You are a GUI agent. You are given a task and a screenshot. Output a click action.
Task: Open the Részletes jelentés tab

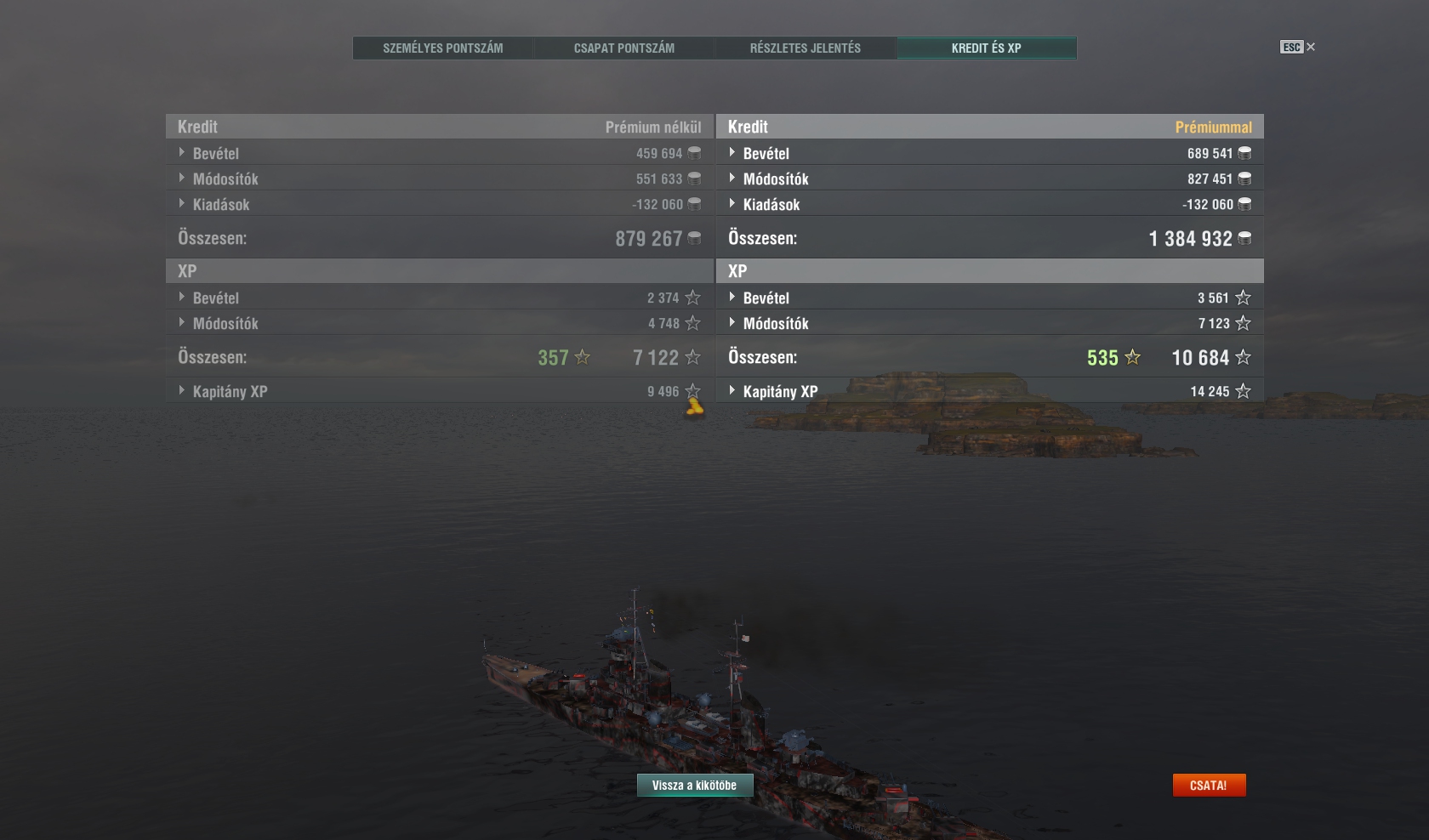click(x=806, y=48)
